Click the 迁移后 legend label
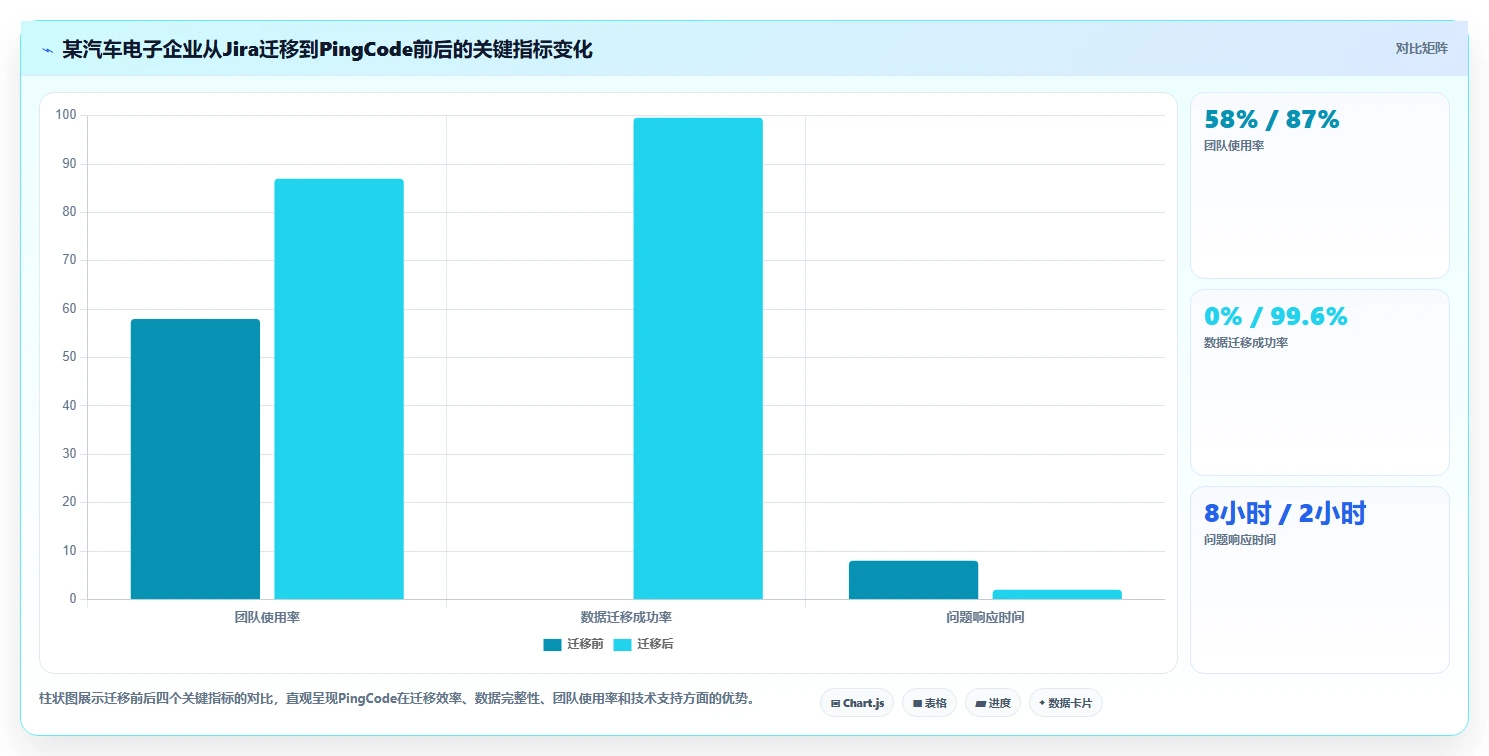Image resolution: width=1489 pixels, height=756 pixels. point(655,644)
